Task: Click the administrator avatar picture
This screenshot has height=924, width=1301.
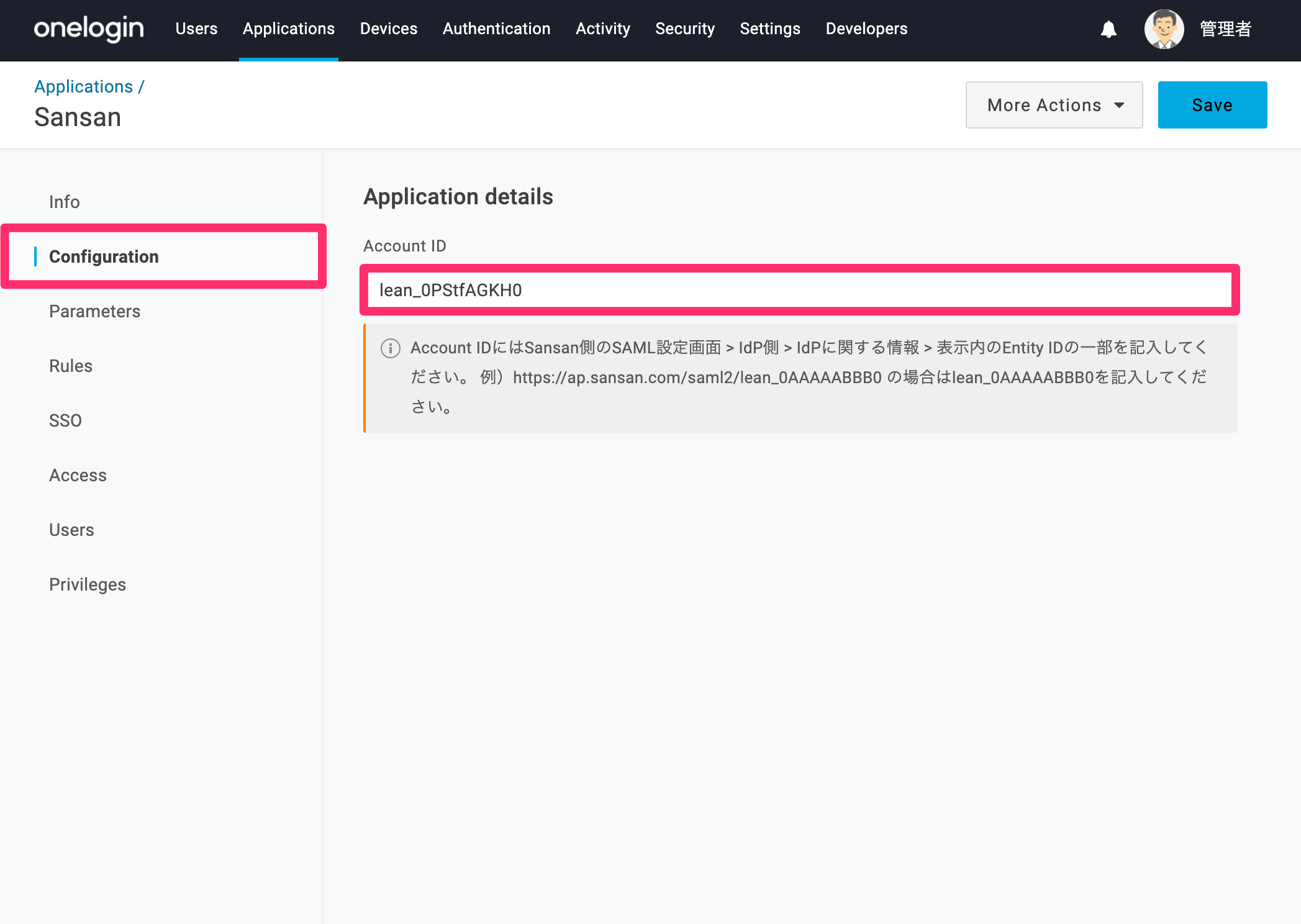Action: point(1164,29)
